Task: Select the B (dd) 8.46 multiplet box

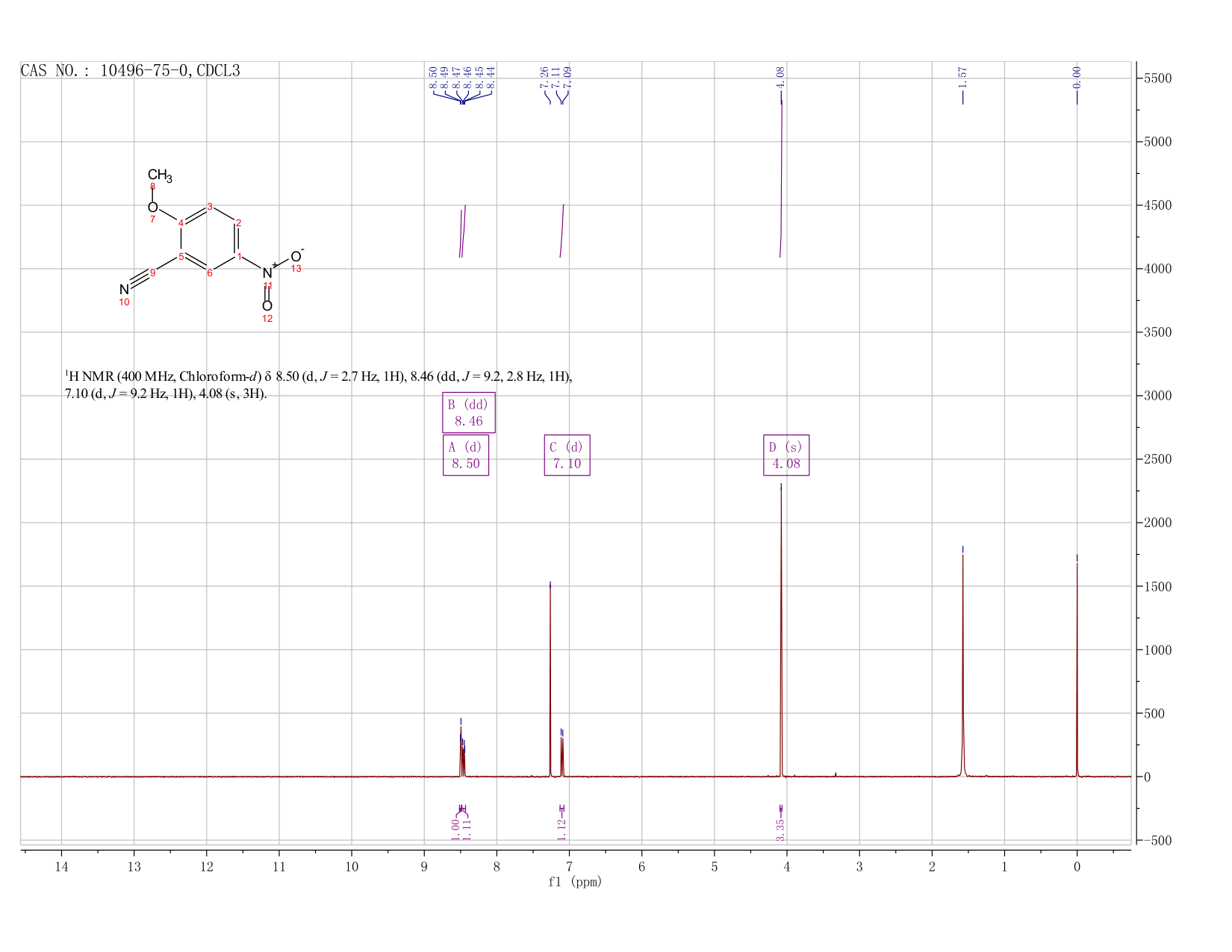Action: 469,413
